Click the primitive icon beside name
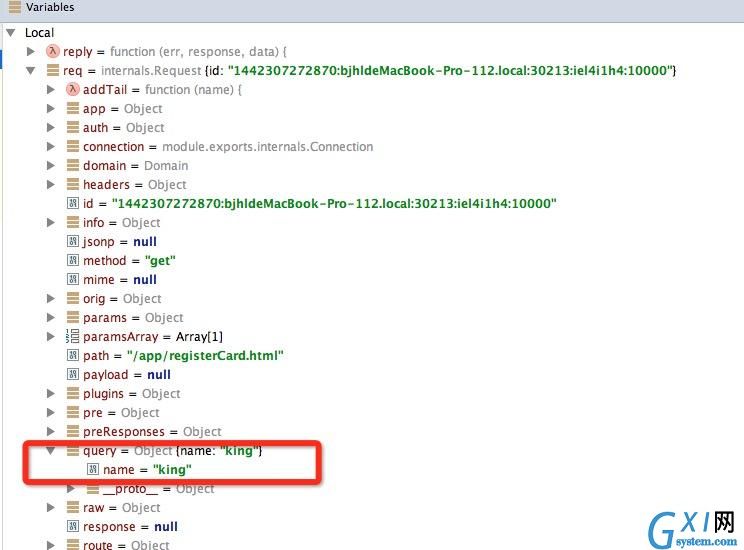744x550 pixels. pos(93,469)
